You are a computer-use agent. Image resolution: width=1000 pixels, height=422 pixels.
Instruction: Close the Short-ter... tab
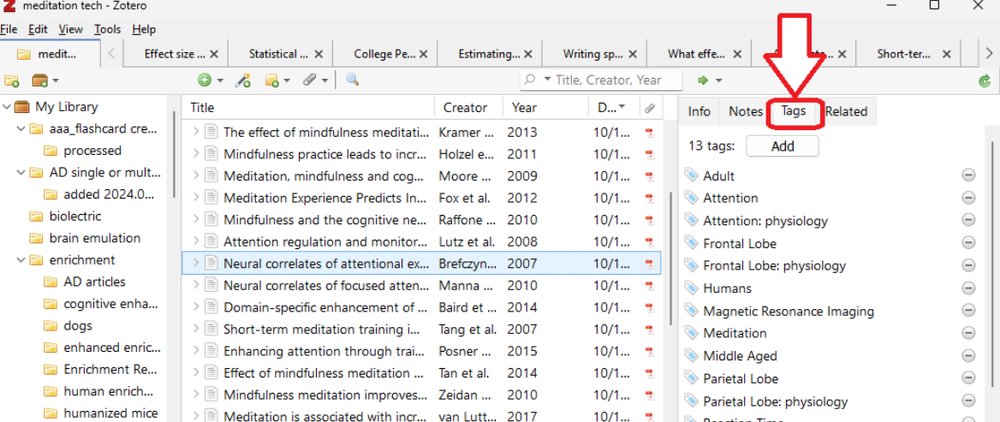pos(946,54)
